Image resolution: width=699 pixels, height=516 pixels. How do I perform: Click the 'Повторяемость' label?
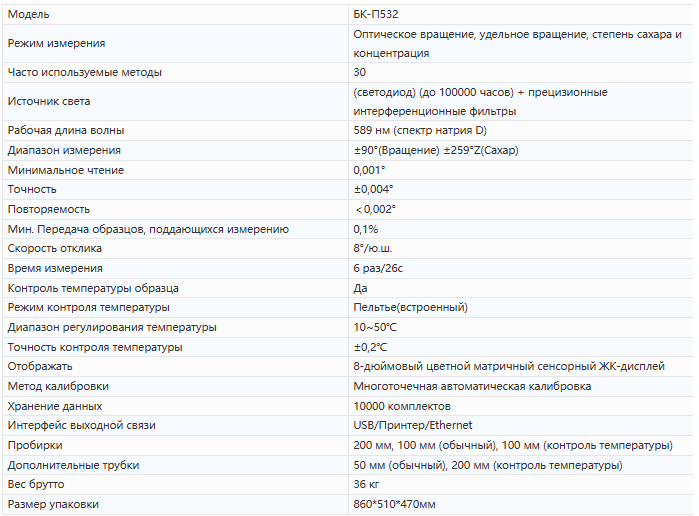coord(49,209)
